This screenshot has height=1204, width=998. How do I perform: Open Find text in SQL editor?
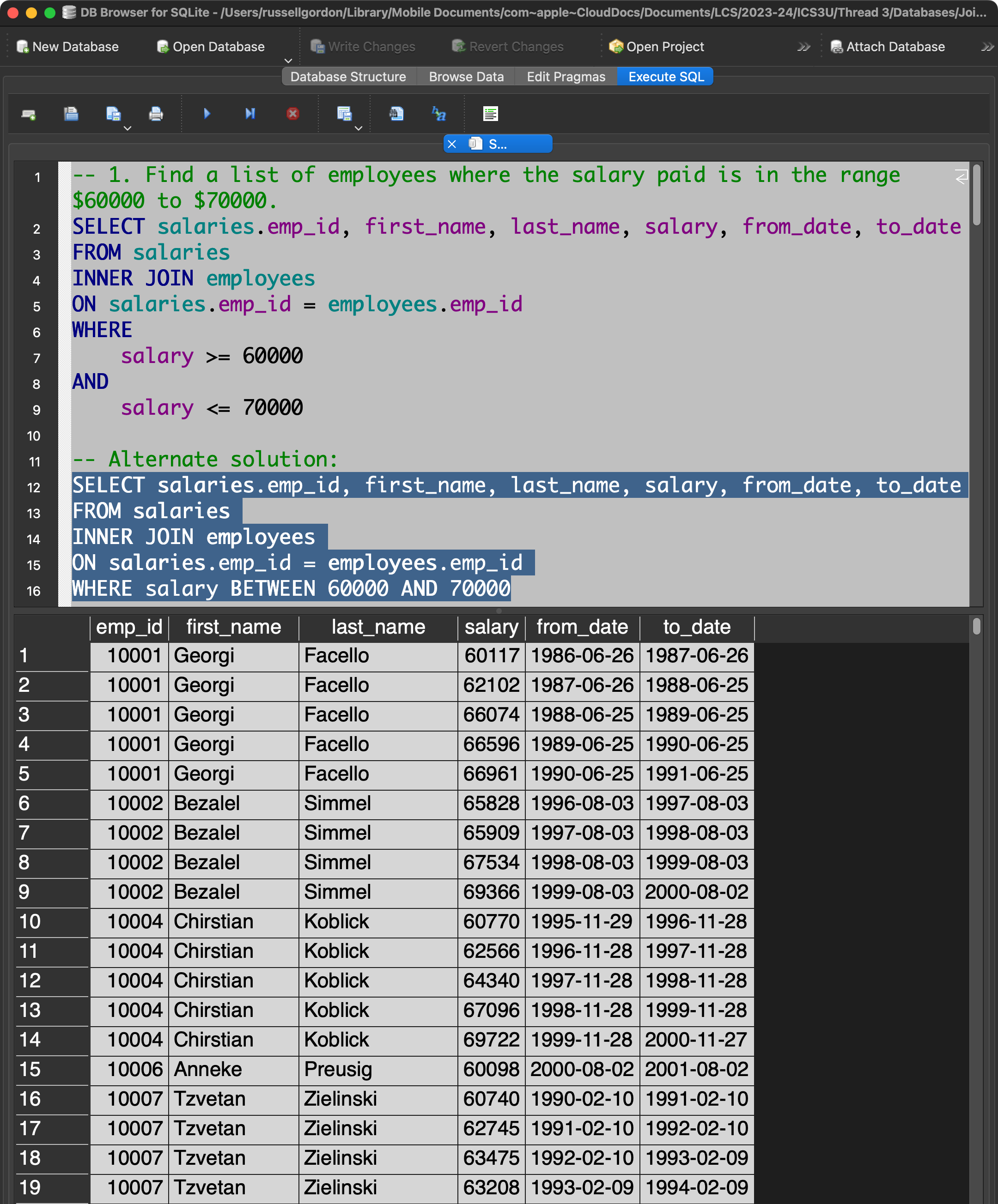pos(396,114)
